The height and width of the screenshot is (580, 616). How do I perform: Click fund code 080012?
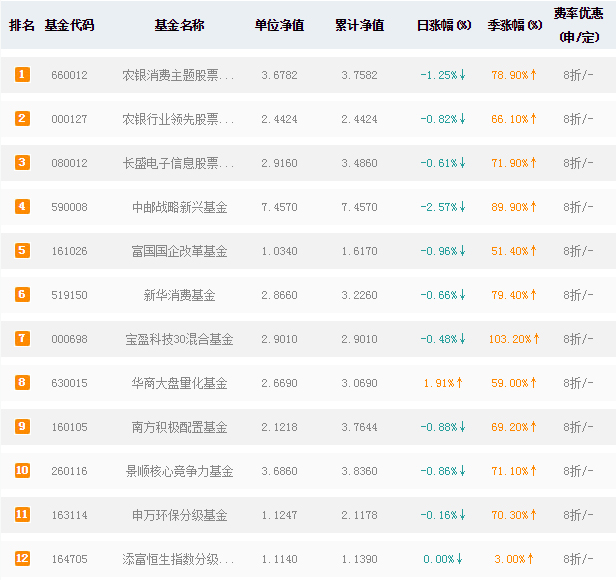(x=70, y=163)
